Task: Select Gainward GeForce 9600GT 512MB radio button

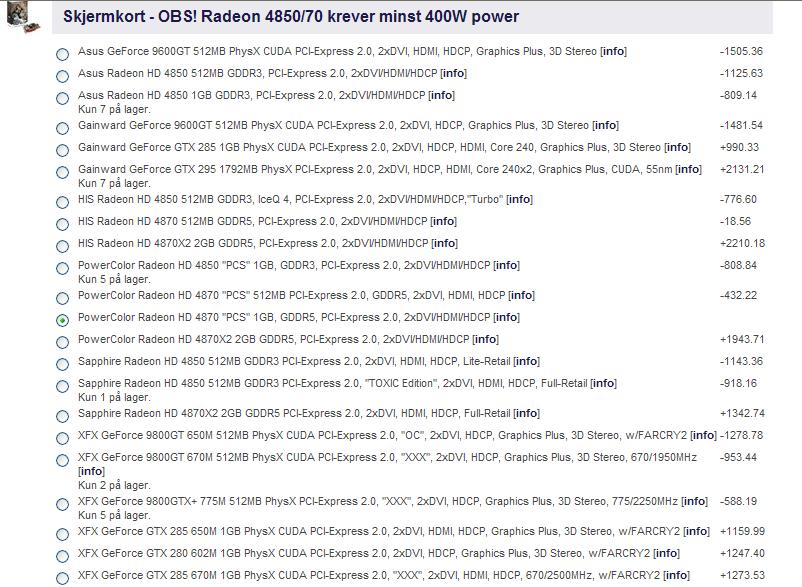Action: point(62,128)
